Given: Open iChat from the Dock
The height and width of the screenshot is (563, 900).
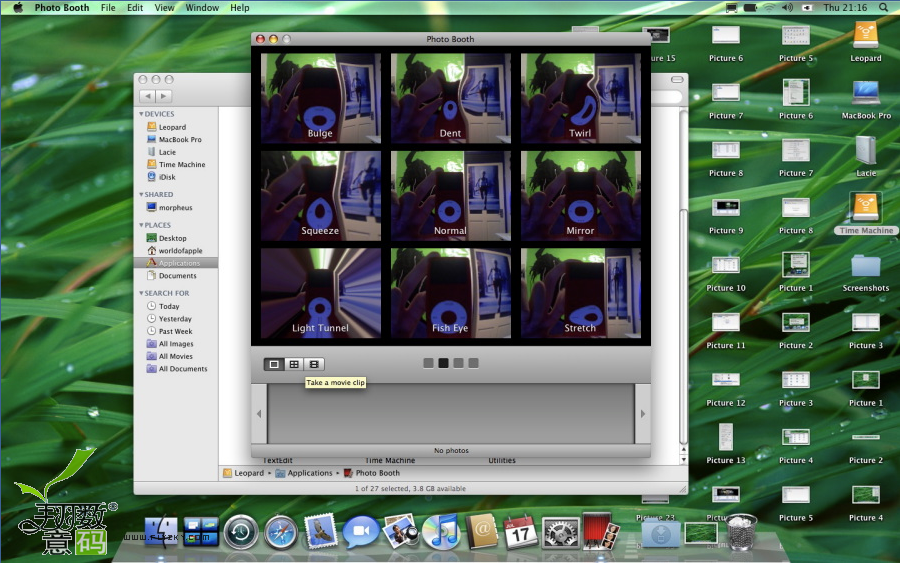Looking at the screenshot, I should (x=360, y=531).
